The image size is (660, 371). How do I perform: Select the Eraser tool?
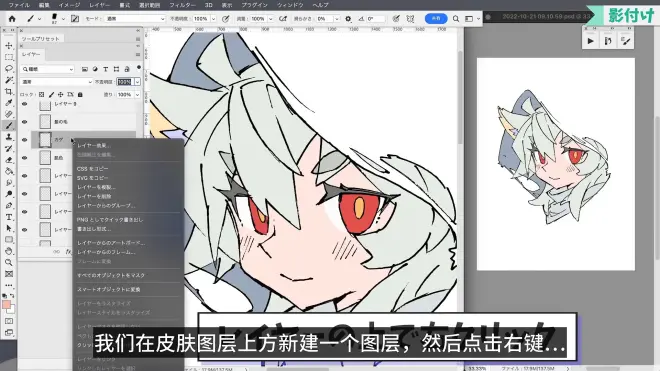coord(8,160)
